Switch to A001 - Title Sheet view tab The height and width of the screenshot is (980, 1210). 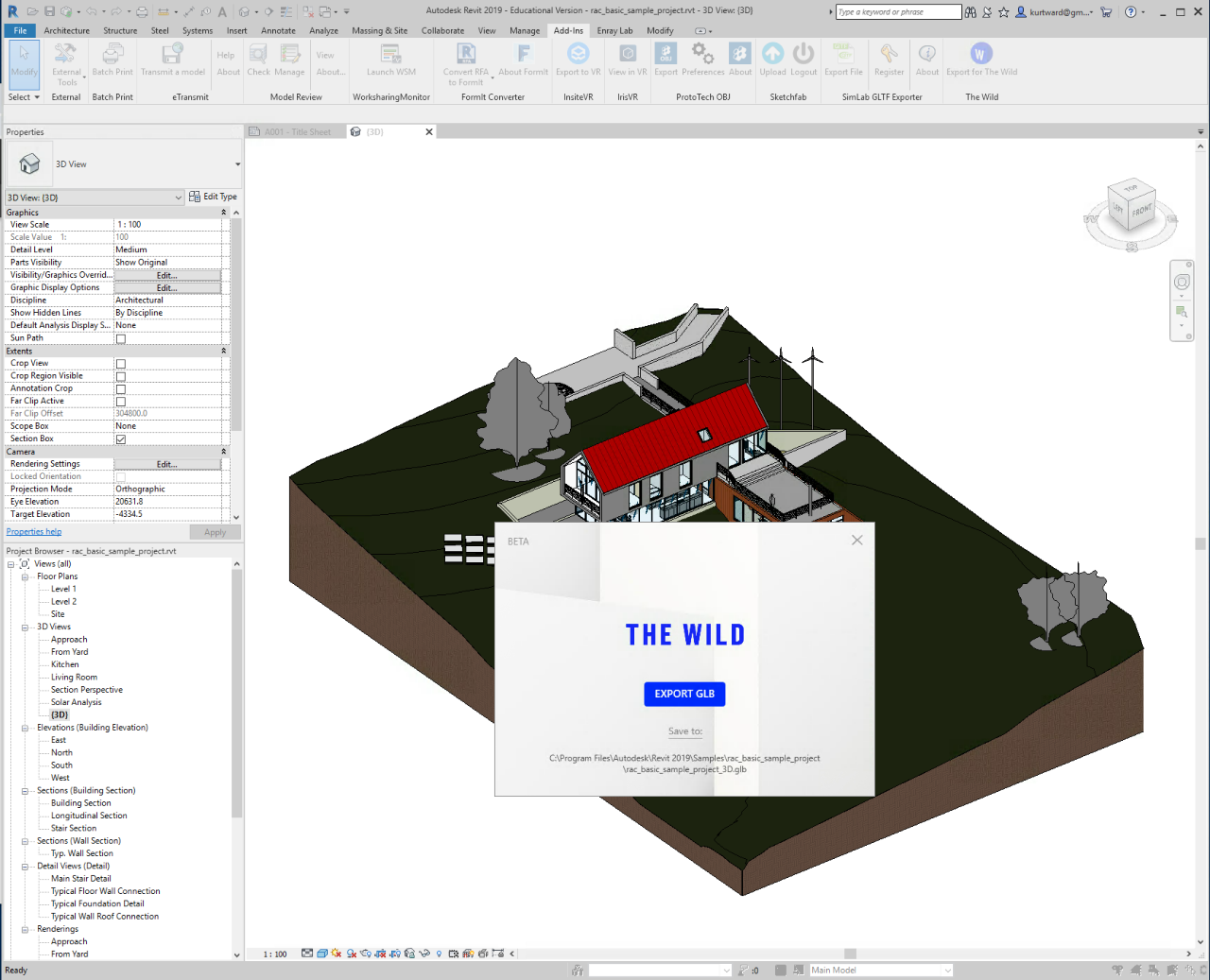pos(295,132)
